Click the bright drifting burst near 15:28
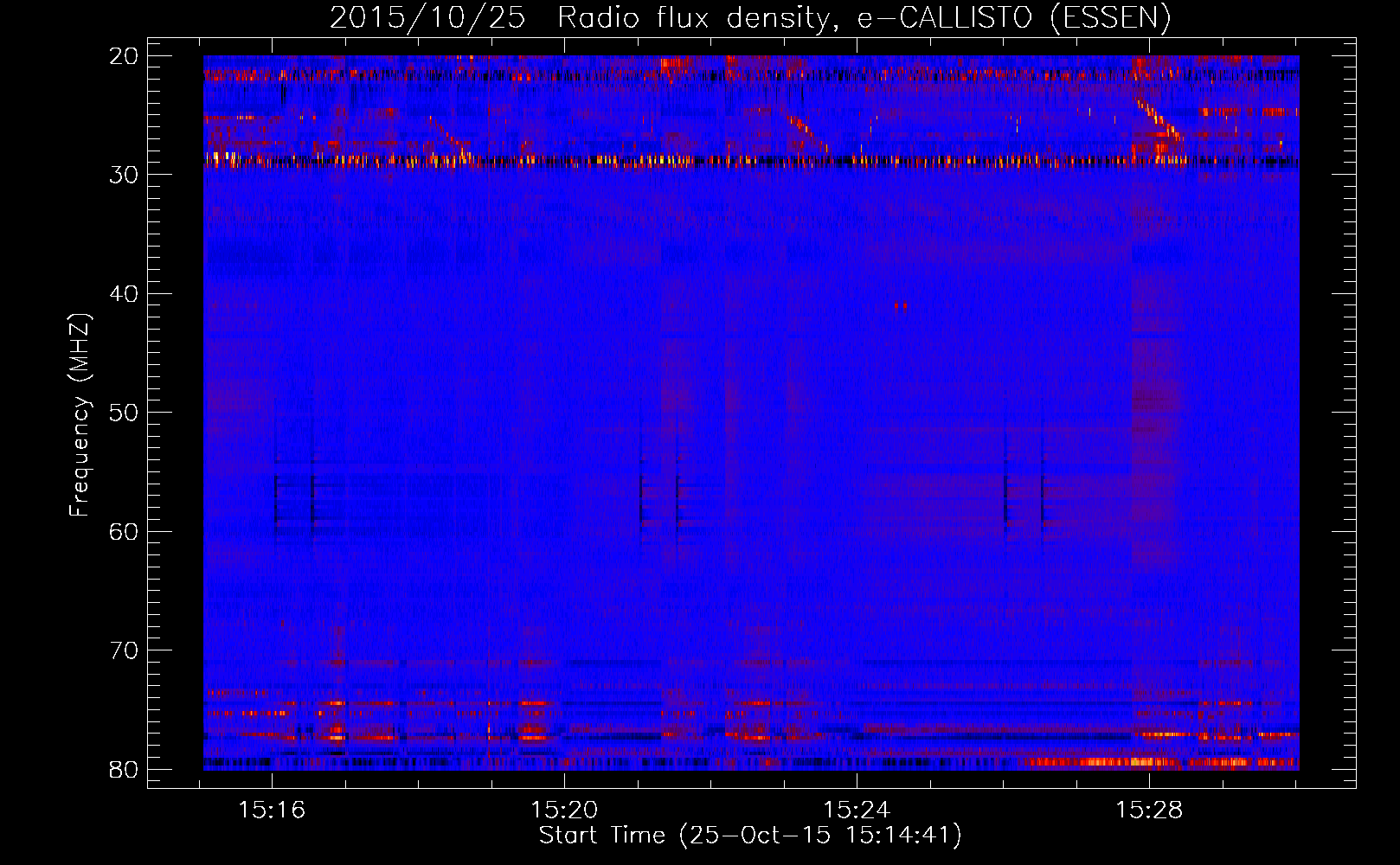 [1158, 119]
